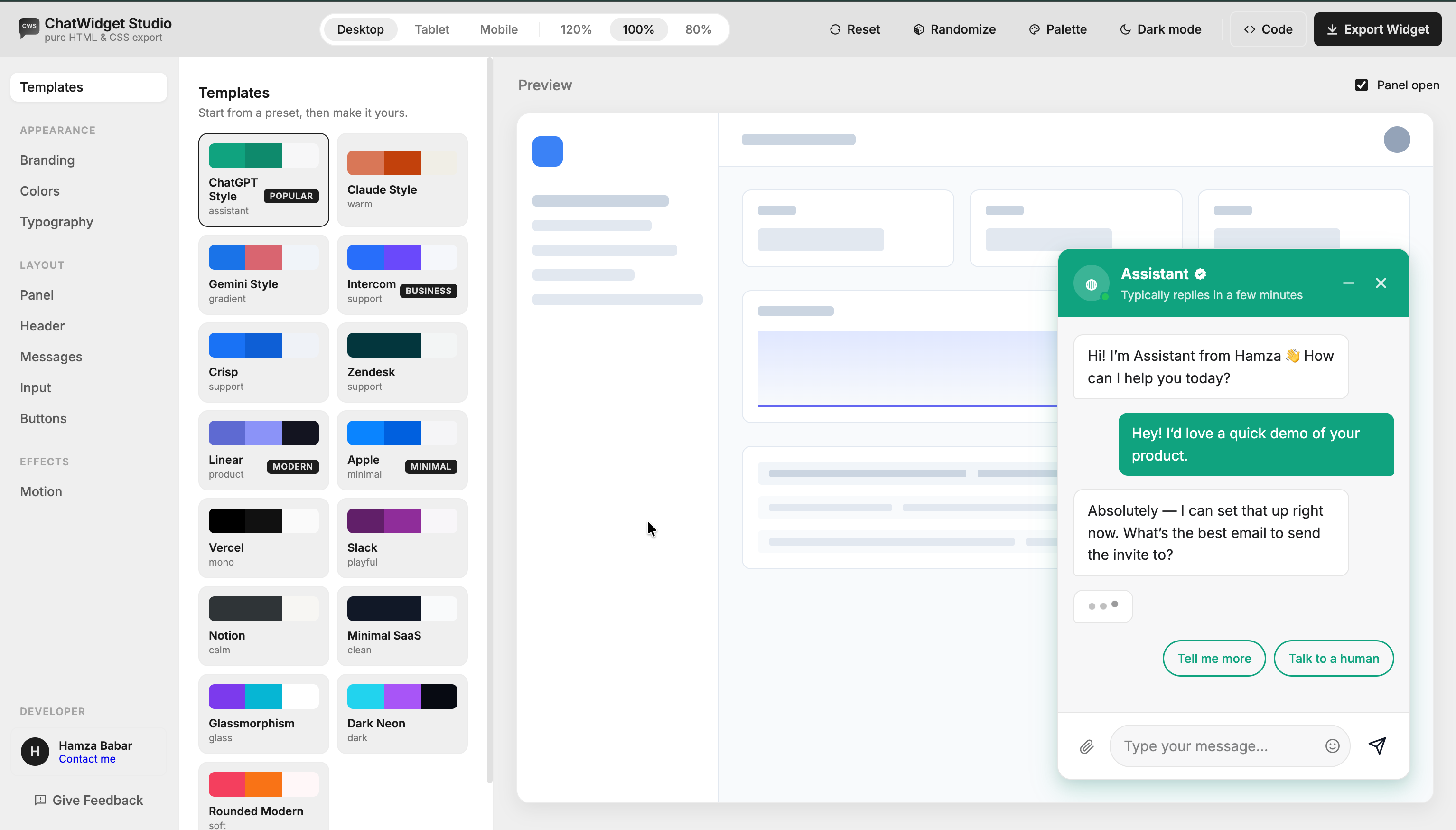Click the grey user avatar in the preview page
Image resolution: width=1456 pixels, height=830 pixels.
[1397, 140]
